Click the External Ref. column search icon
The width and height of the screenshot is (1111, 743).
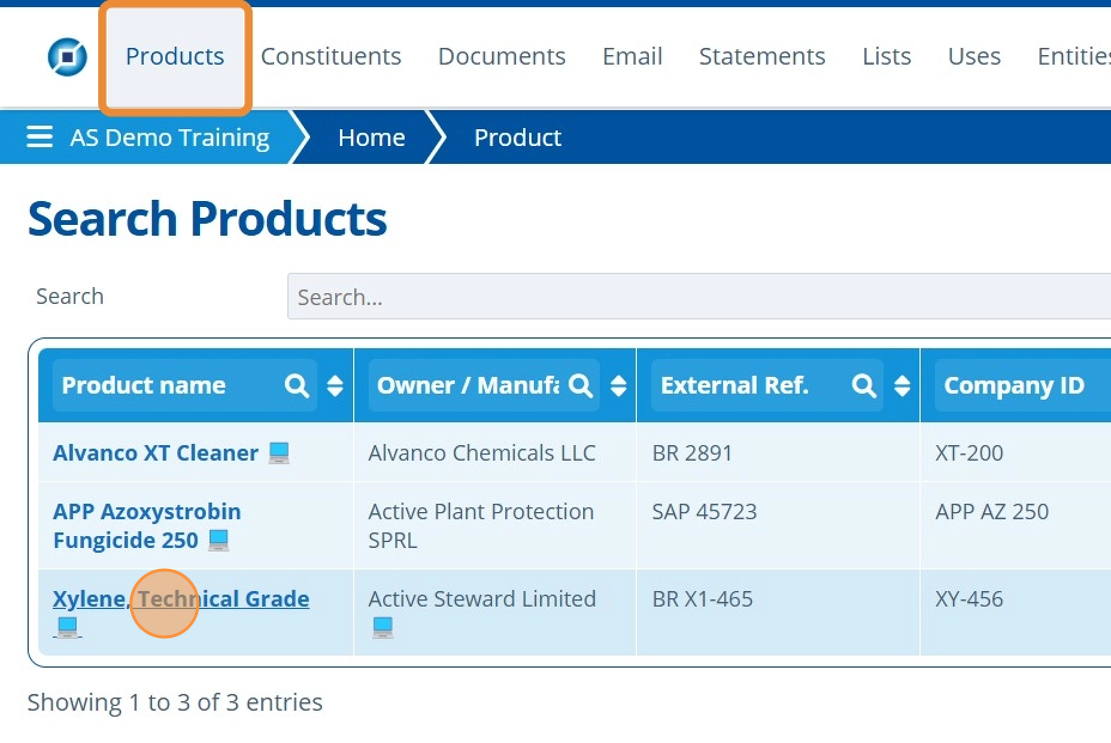864,386
